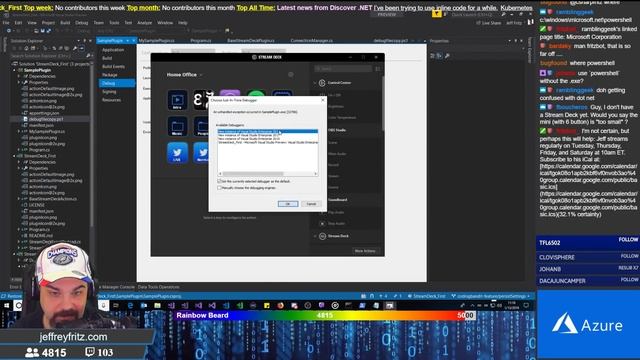Check 'Manually choose the debugging engines'
The width and height of the screenshot is (640, 360).
click(x=219, y=188)
